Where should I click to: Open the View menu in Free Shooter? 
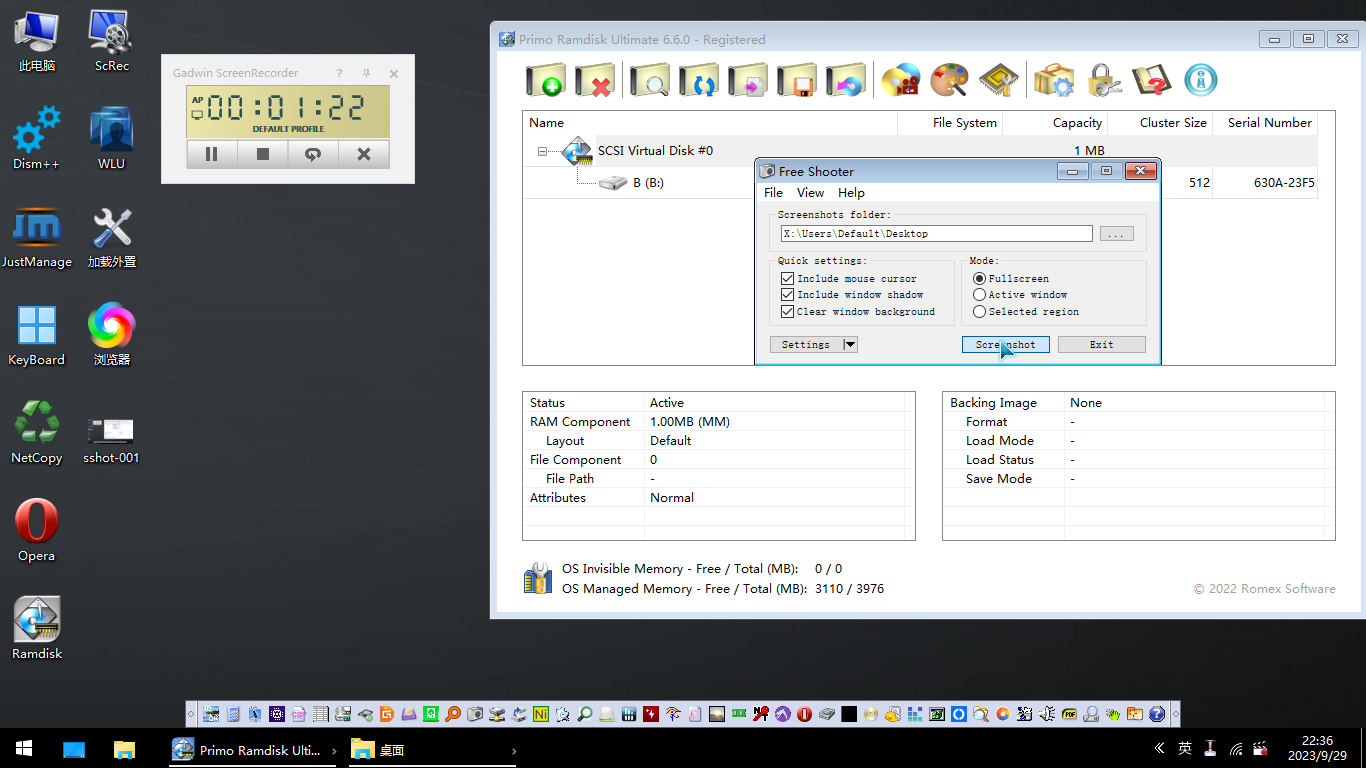[x=810, y=193]
